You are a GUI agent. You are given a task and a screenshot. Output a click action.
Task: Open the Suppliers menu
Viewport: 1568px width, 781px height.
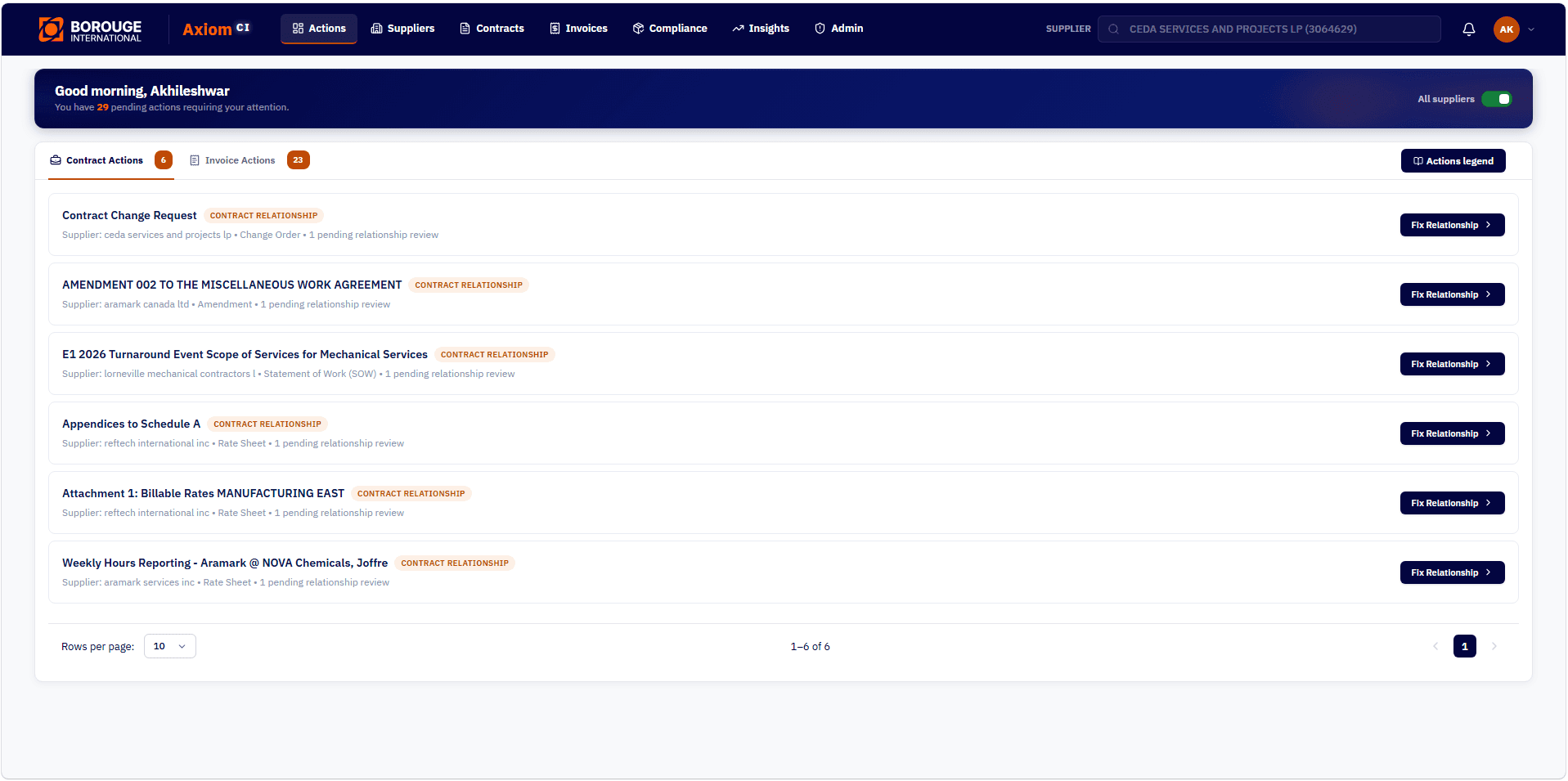[x=402, y=29]
